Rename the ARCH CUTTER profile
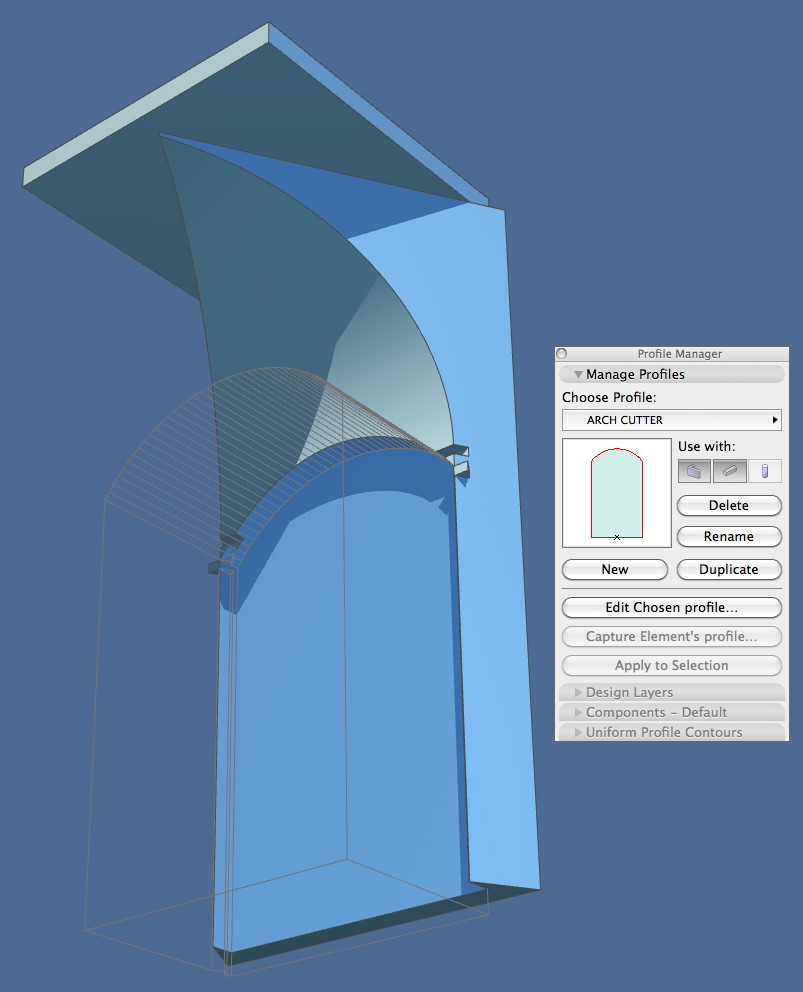803x992 pixels. tap(729, 537)
